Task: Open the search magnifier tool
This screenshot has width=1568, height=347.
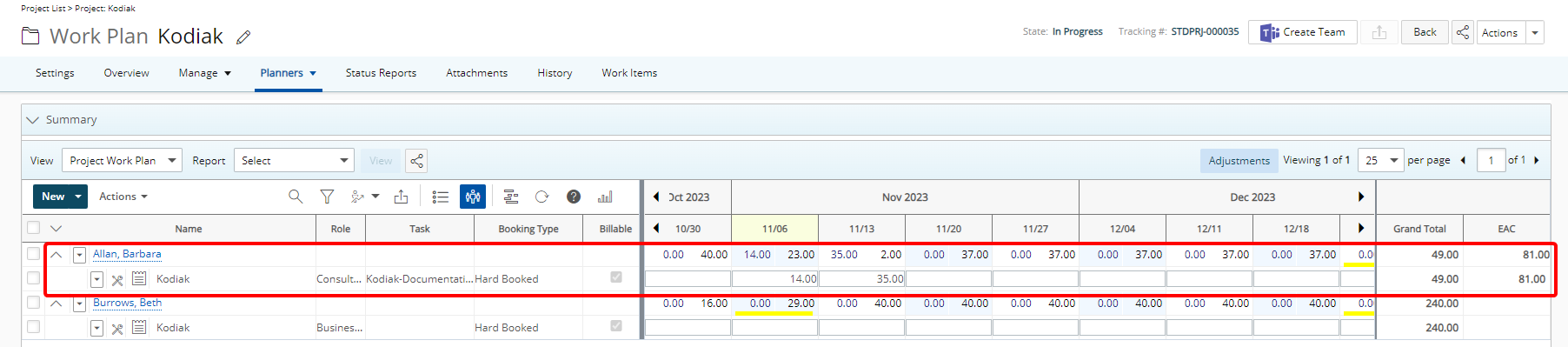Action: click(296, 197)
